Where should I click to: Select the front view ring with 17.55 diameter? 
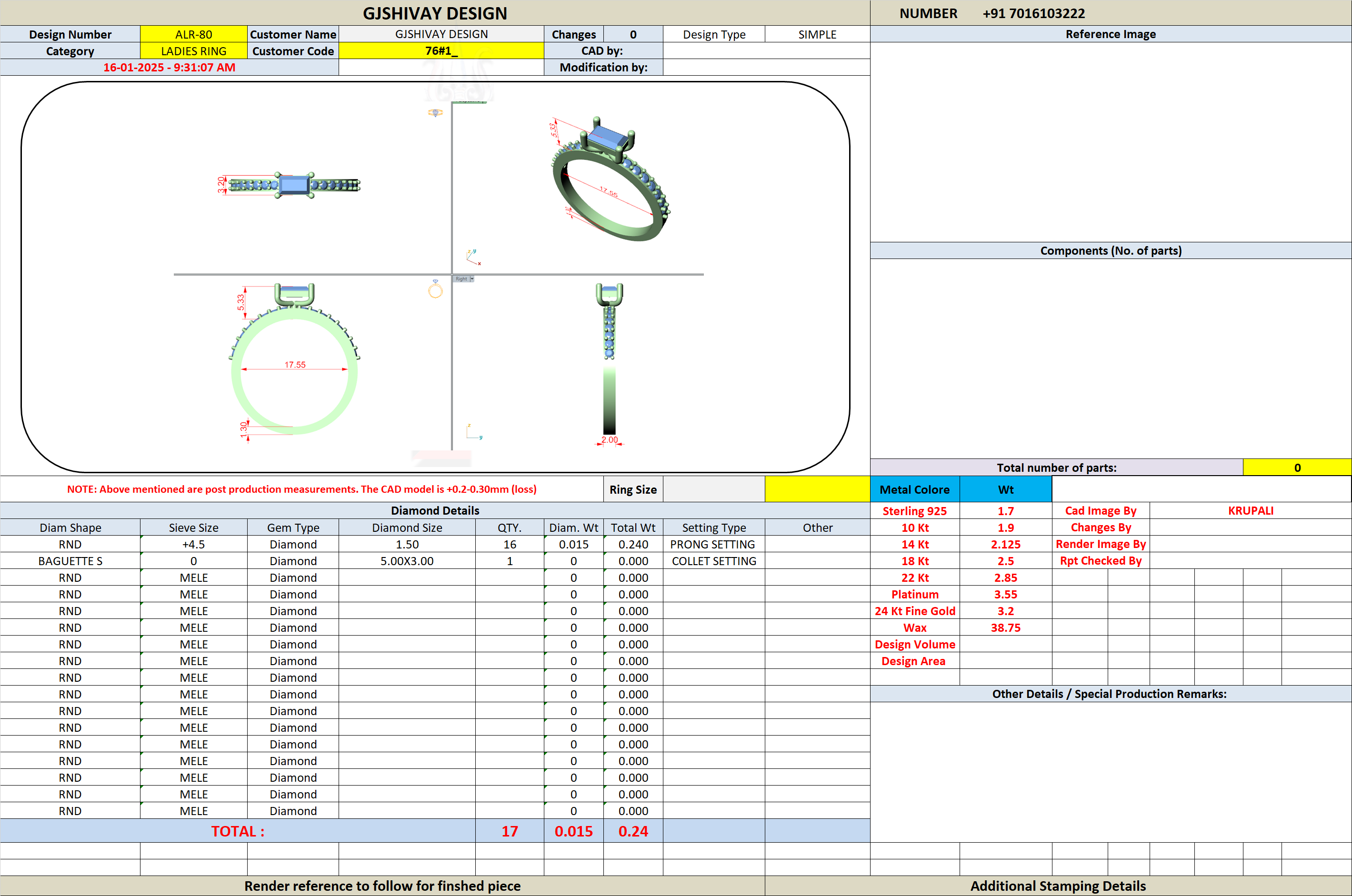(294, 362)
